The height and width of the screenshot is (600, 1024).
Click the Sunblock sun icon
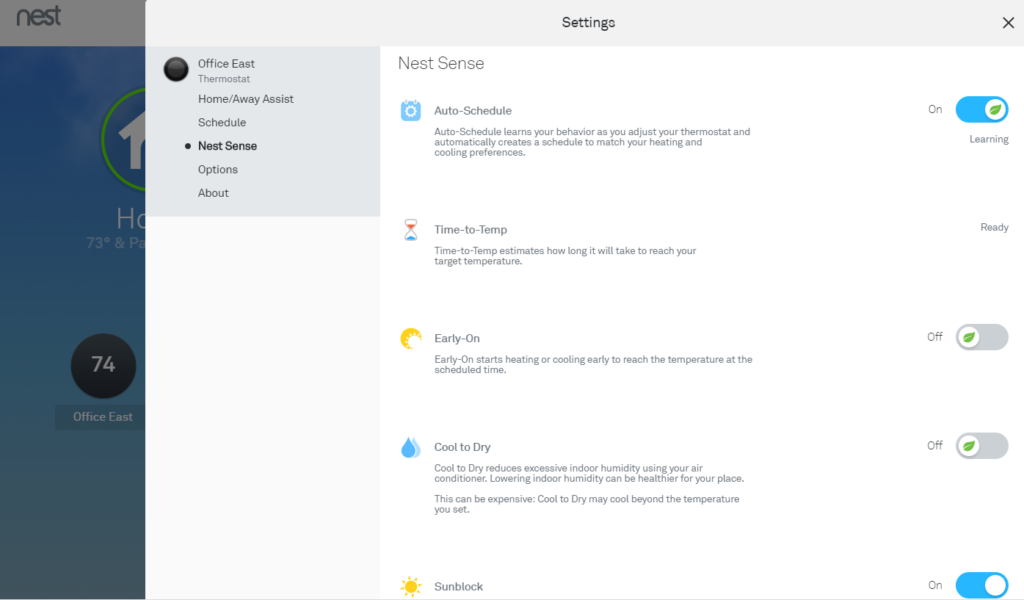tap(411, 586)
